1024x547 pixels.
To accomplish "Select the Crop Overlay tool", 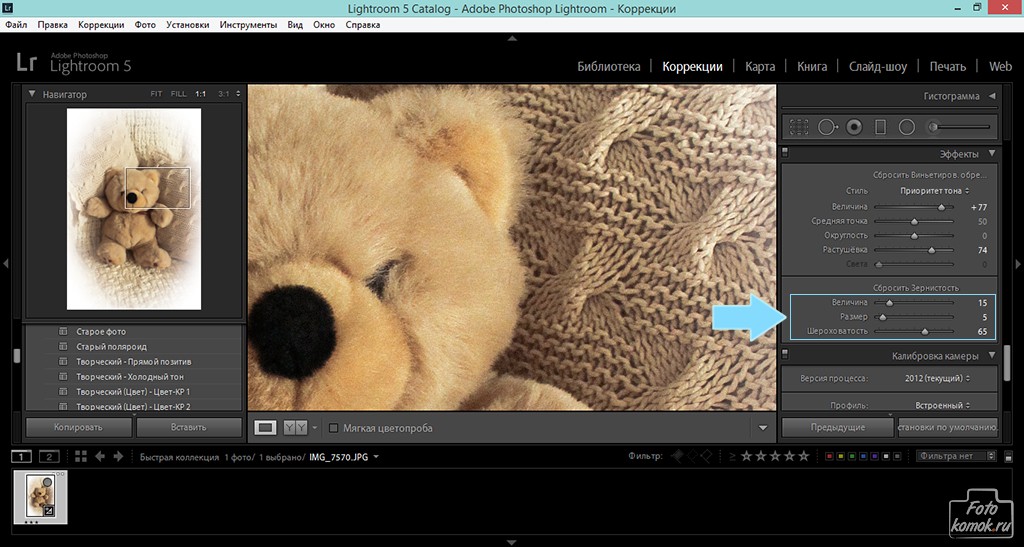I will pyautogui.click(x=799, y=127).
